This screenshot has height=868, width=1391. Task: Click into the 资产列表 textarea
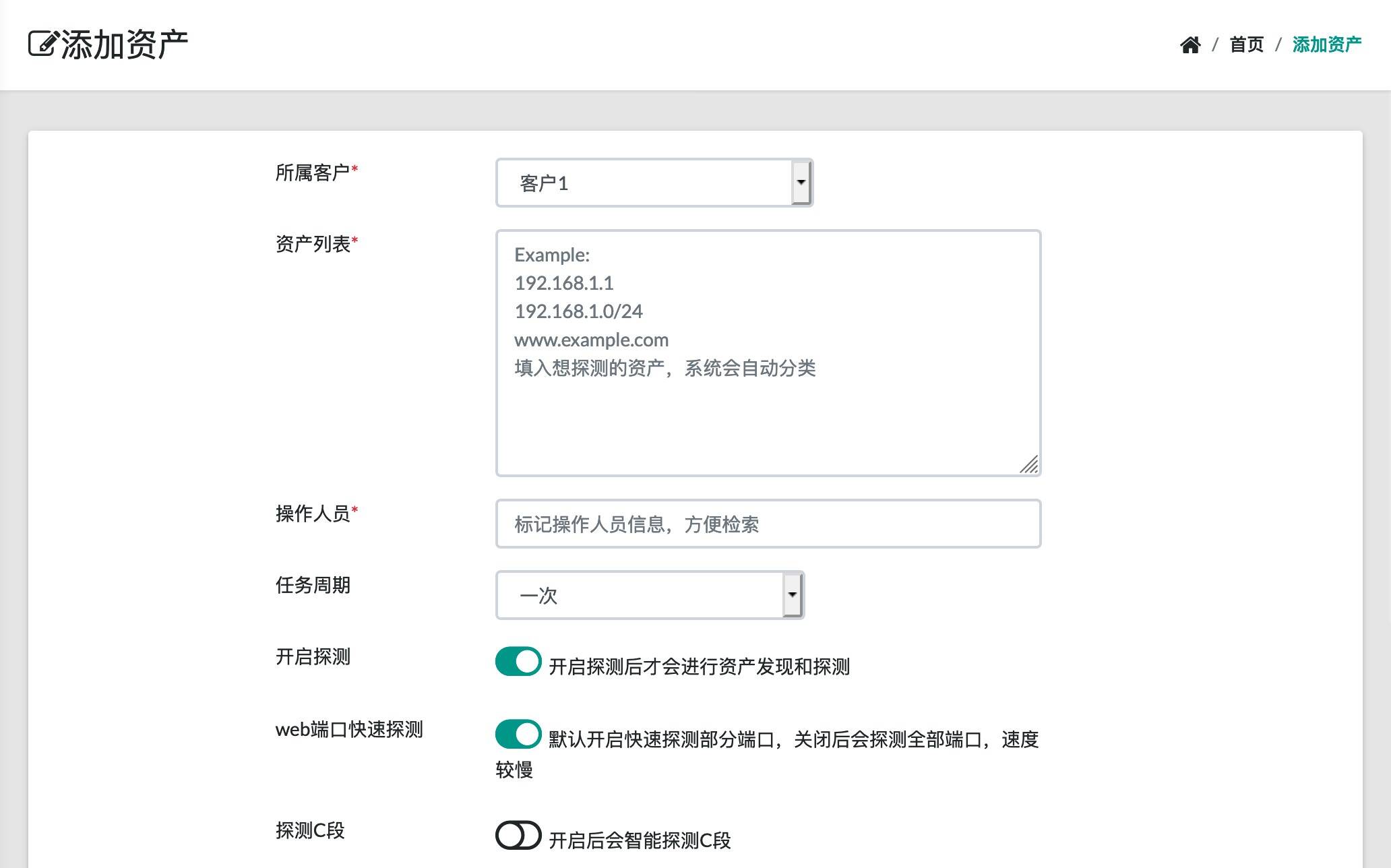768,353
